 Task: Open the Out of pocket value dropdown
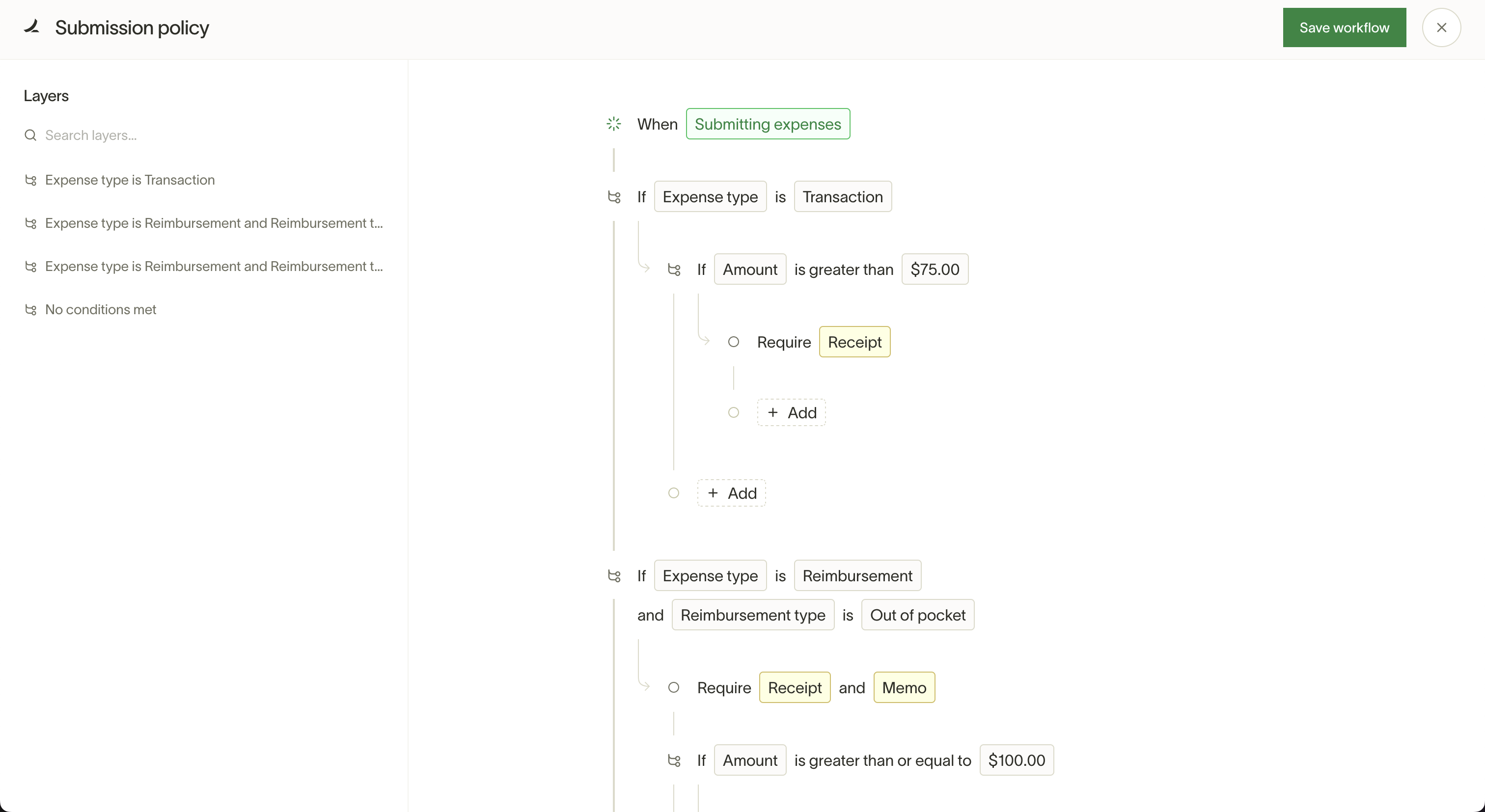point(917,615)
